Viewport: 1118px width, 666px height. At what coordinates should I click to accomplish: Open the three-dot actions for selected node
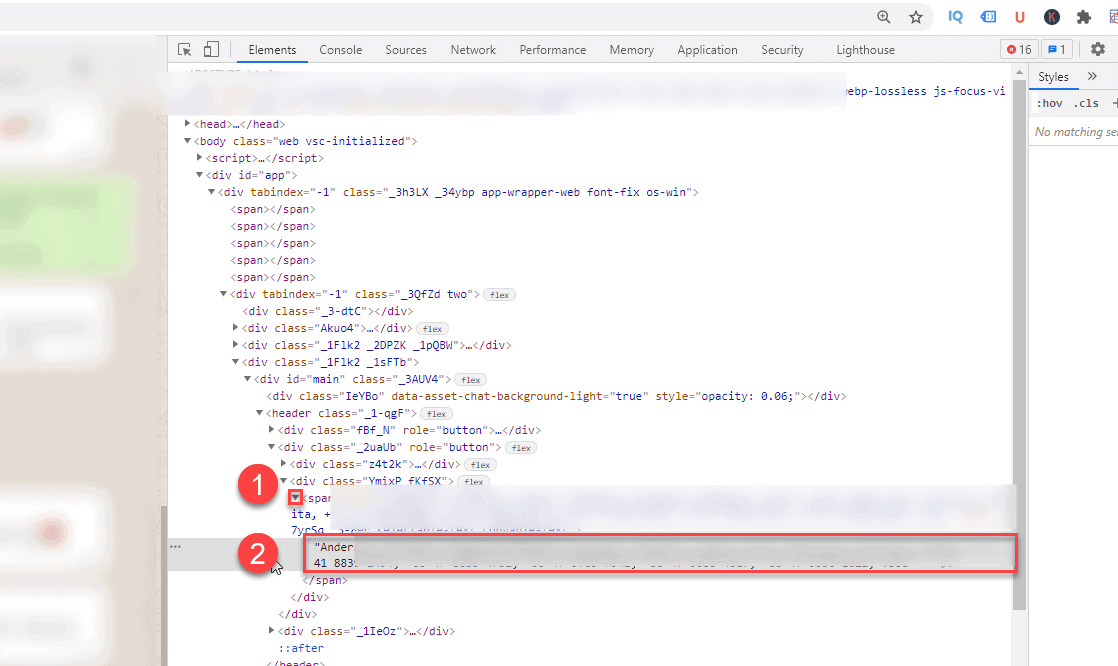tap(175, 547)
